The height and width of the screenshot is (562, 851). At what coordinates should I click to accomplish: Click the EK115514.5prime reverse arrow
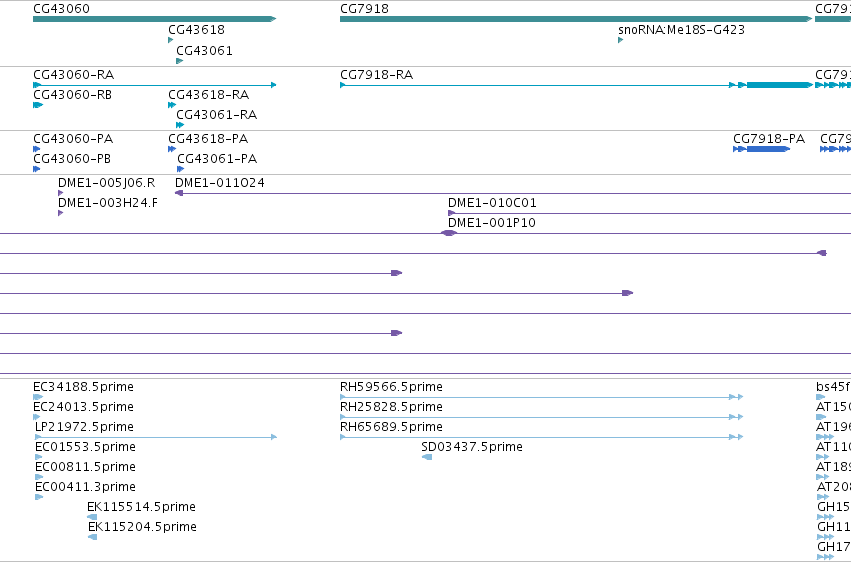92,517
